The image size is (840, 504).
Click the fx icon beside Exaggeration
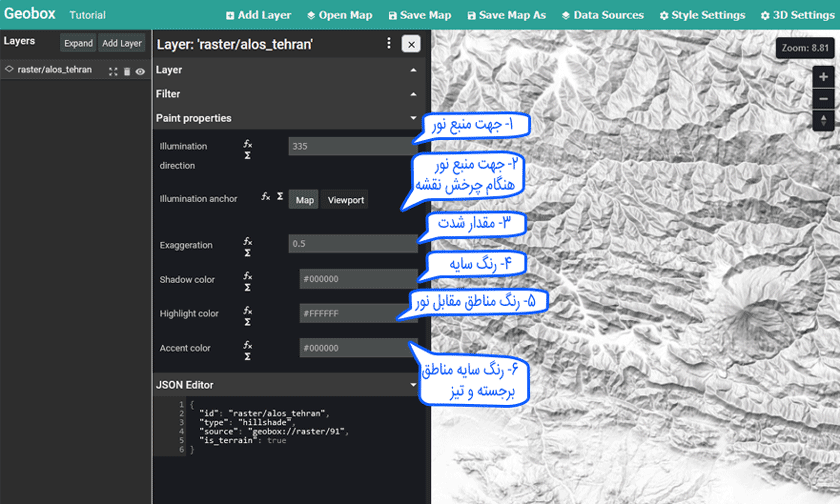pos(247,240)
